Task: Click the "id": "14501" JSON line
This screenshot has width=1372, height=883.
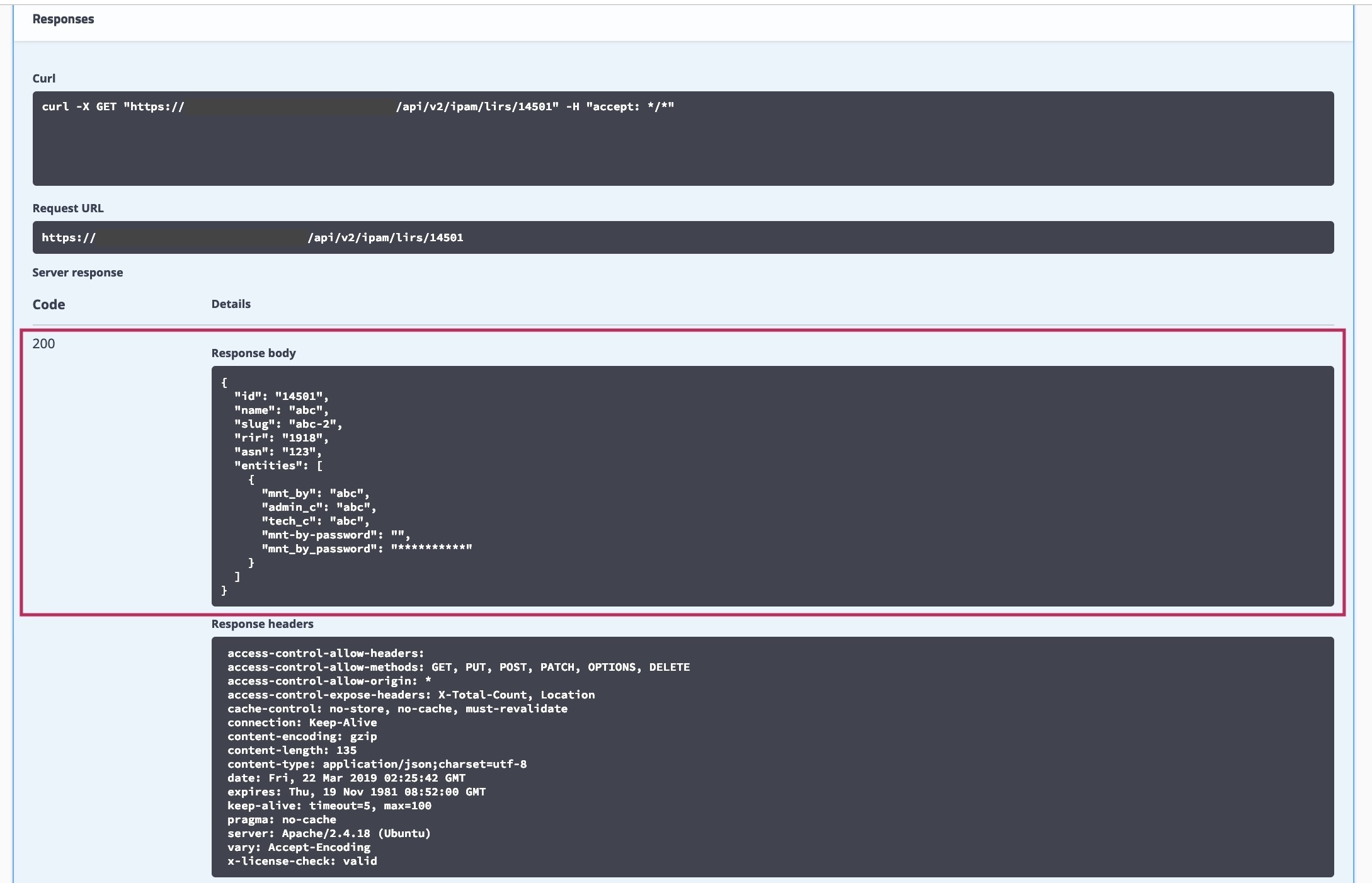Action: point(281,396)
